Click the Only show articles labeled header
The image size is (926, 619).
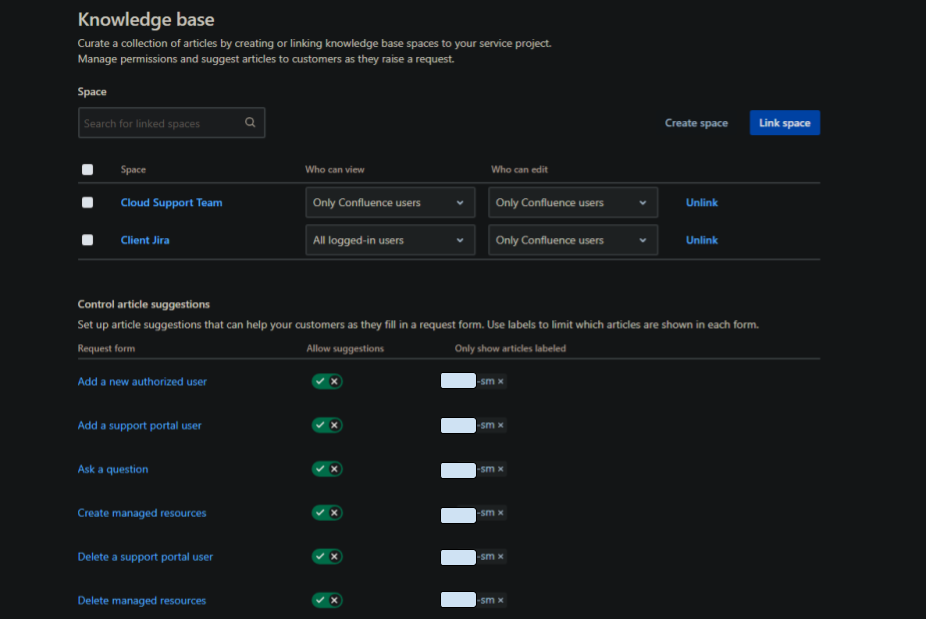pyautogui.click(x=510, y=348)
